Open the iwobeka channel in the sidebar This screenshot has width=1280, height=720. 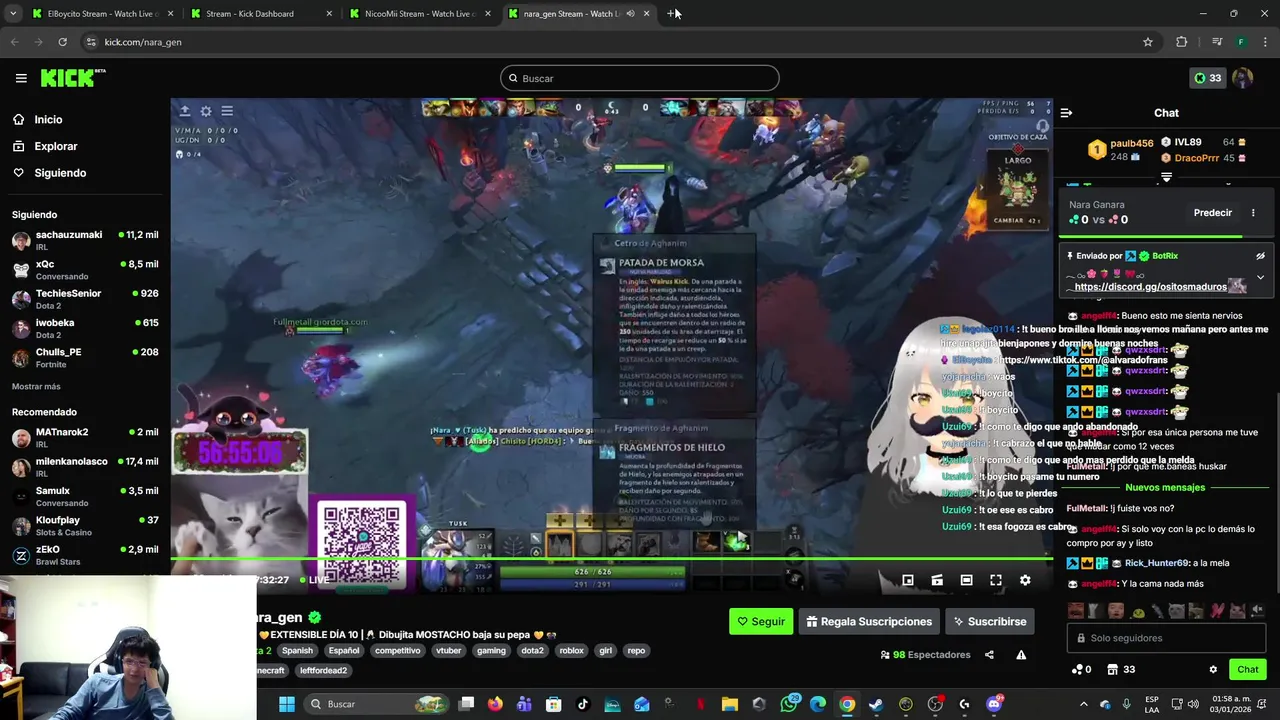(x=85, y=328)
